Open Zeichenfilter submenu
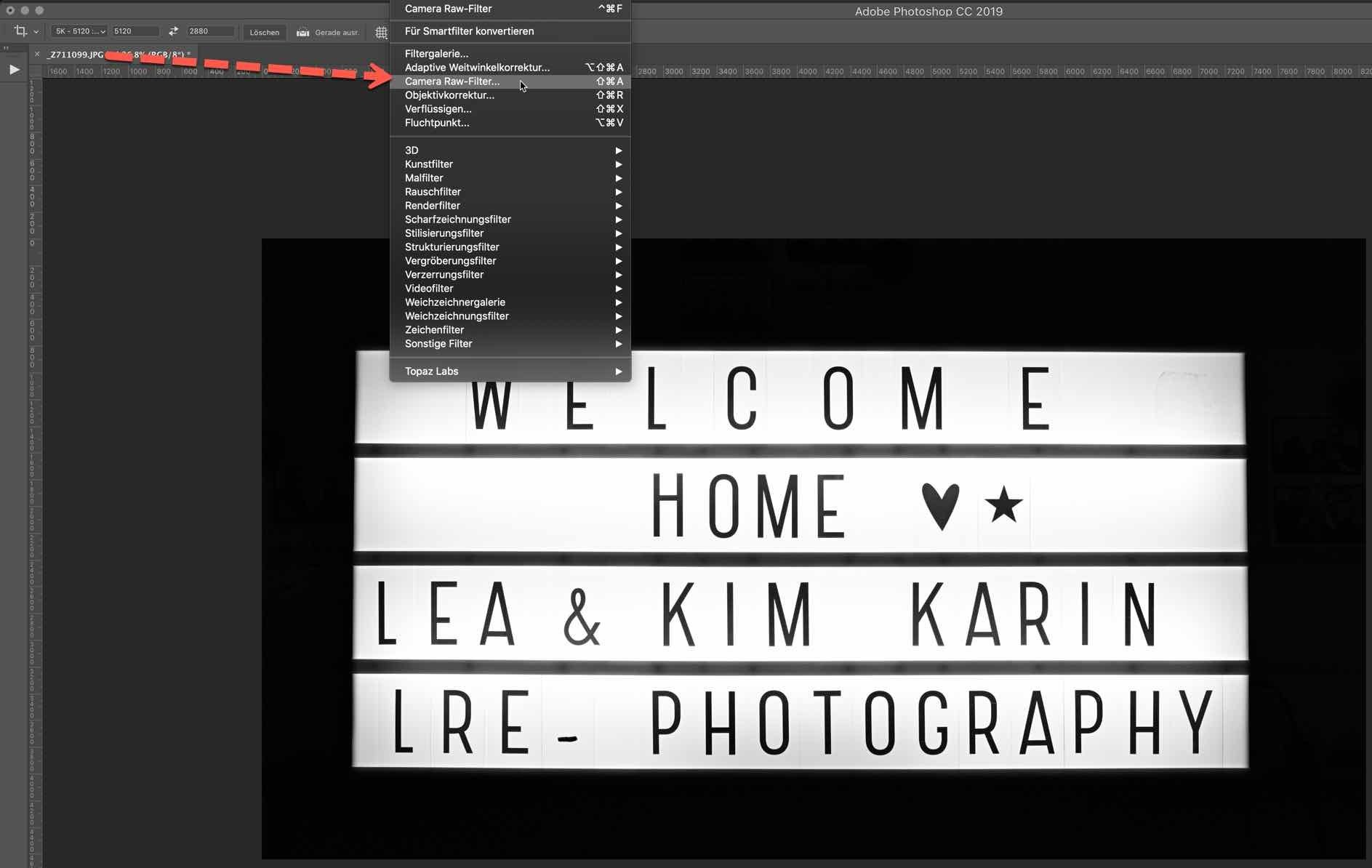This screenshot has height=868, width=1372. 510,330
